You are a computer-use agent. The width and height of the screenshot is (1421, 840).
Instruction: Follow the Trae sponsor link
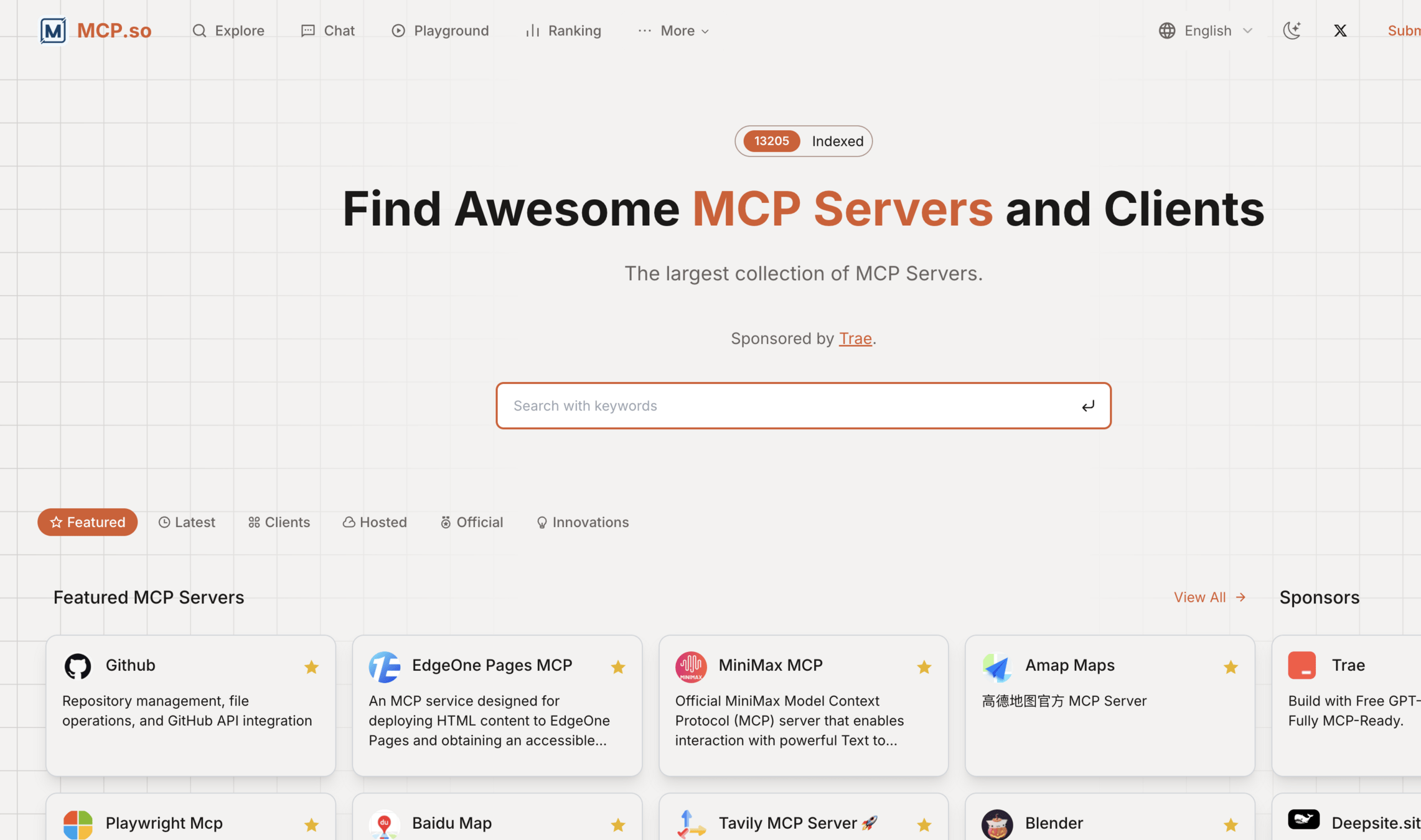click(855, 338)
